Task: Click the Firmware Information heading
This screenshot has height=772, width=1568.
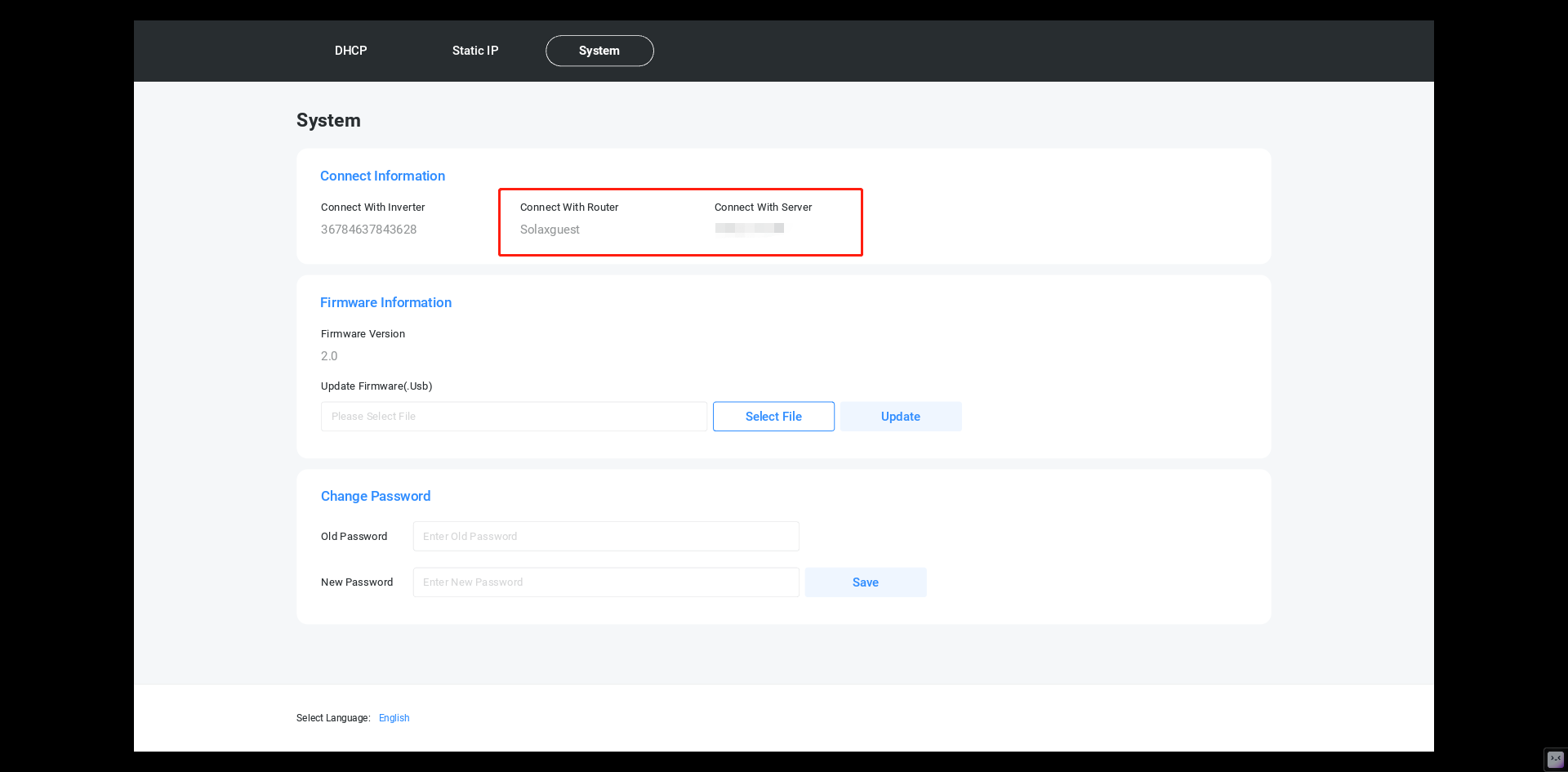Action: click(385, 302)
